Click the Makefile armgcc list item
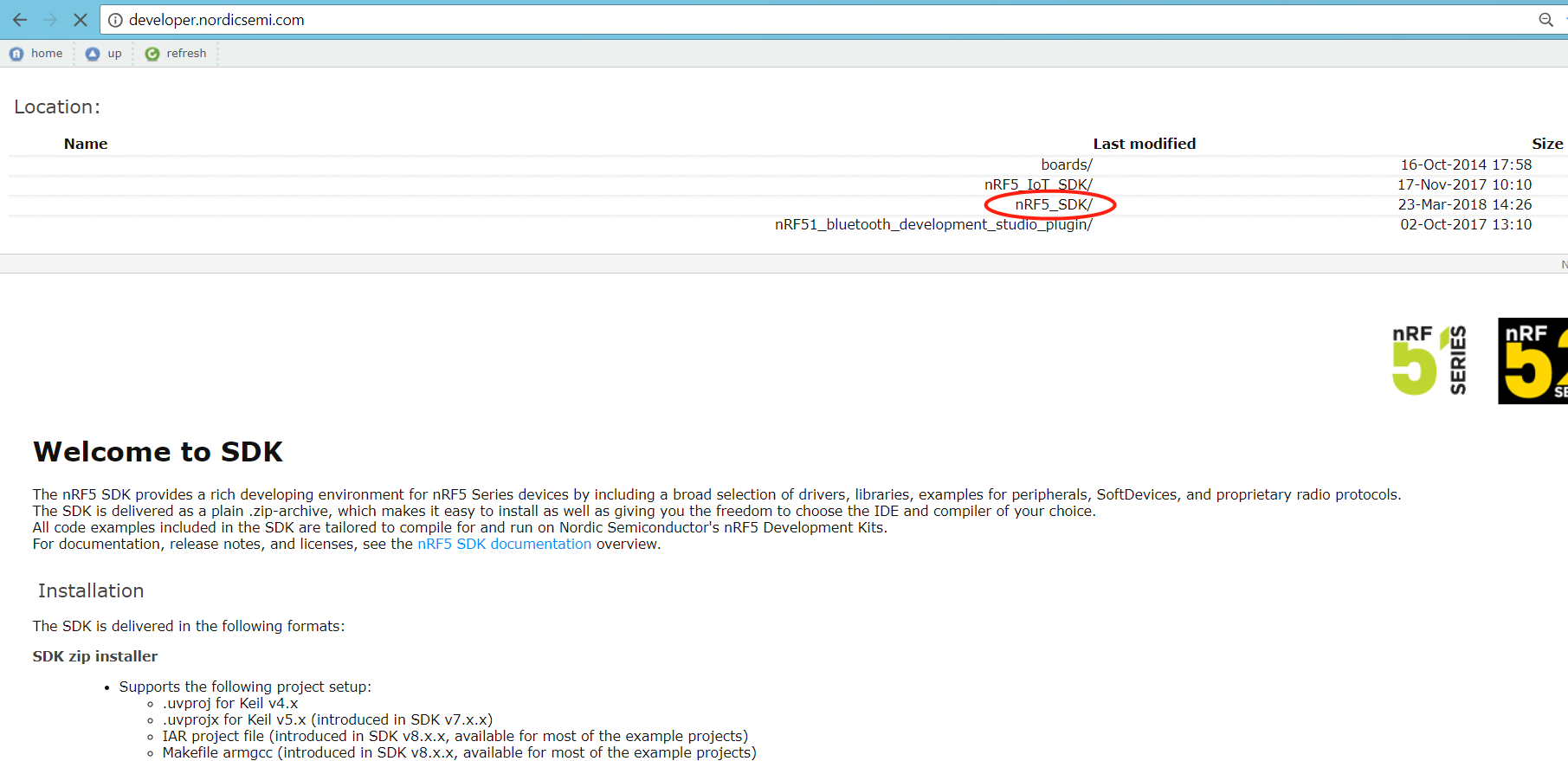This screenshot has height=761, width=1568. coord(460,752)
